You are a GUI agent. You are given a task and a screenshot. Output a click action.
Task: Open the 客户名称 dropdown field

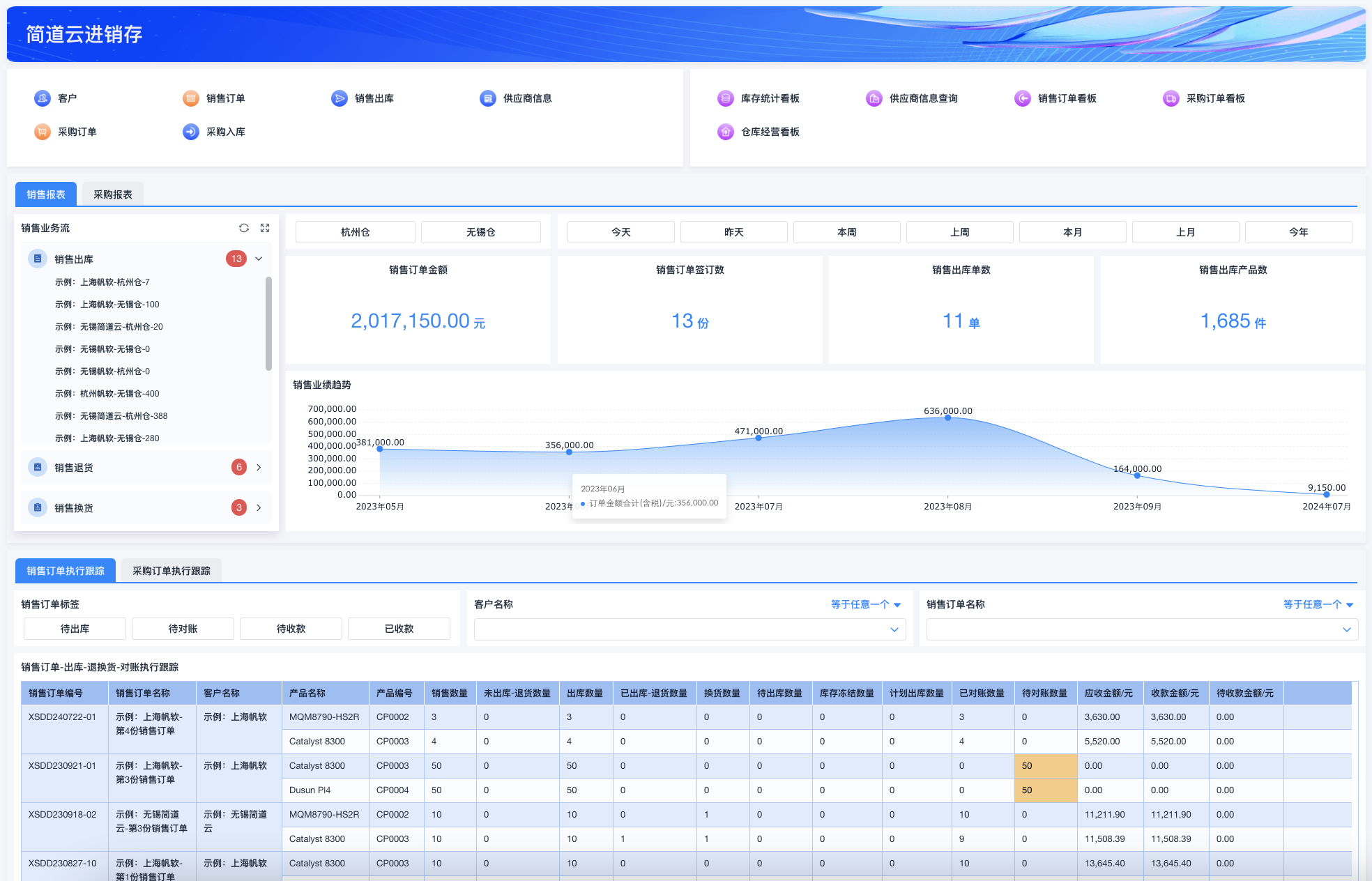(689, 629)
